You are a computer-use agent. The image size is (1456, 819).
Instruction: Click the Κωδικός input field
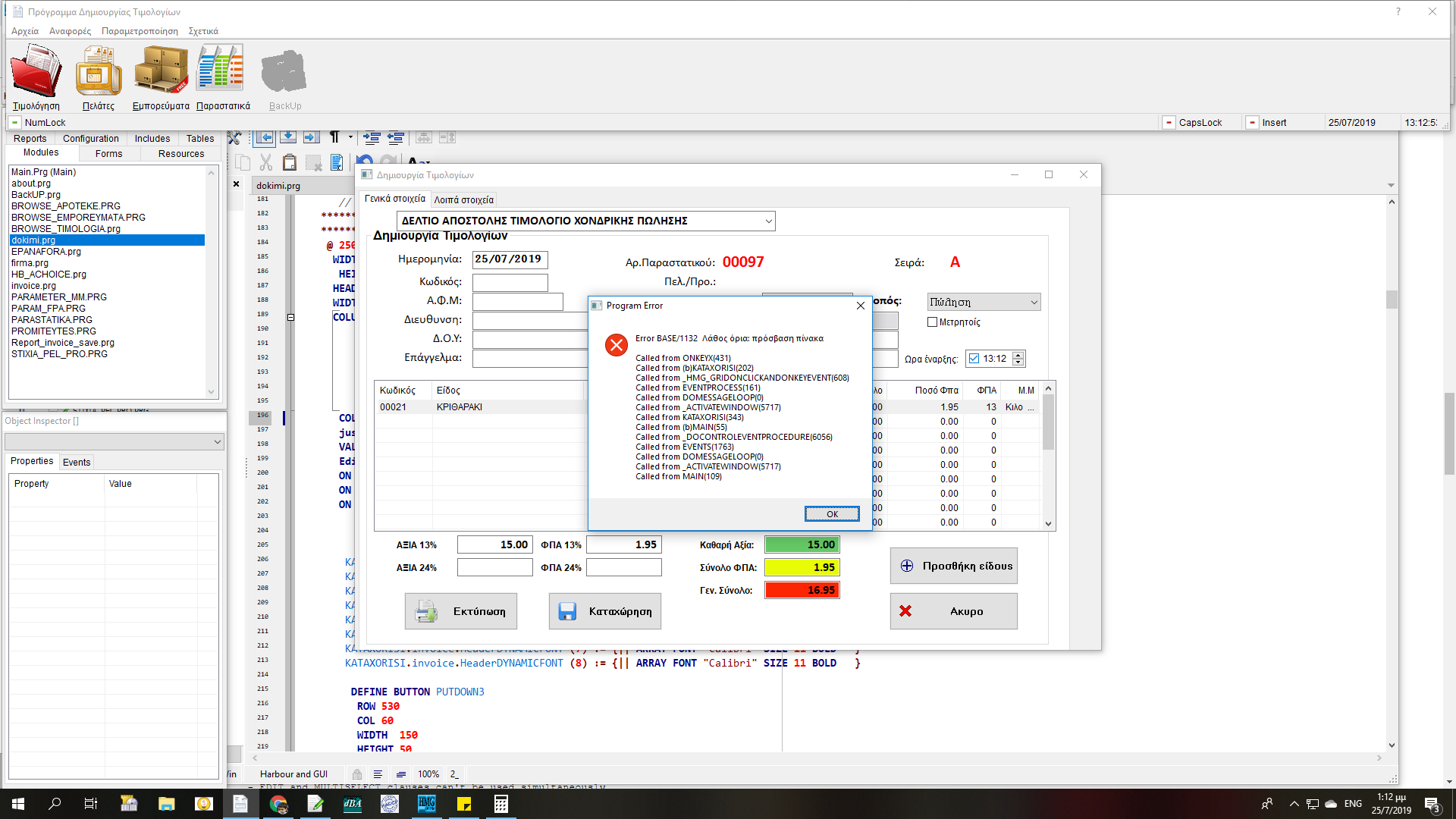point(510,283)
